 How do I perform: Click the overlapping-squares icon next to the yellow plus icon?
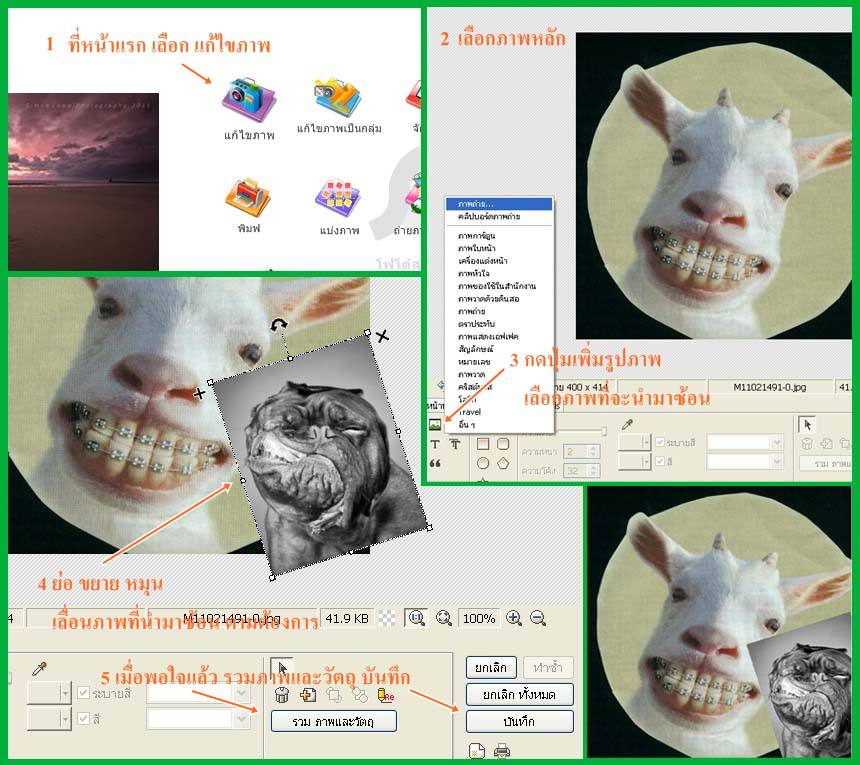point(334,695)
